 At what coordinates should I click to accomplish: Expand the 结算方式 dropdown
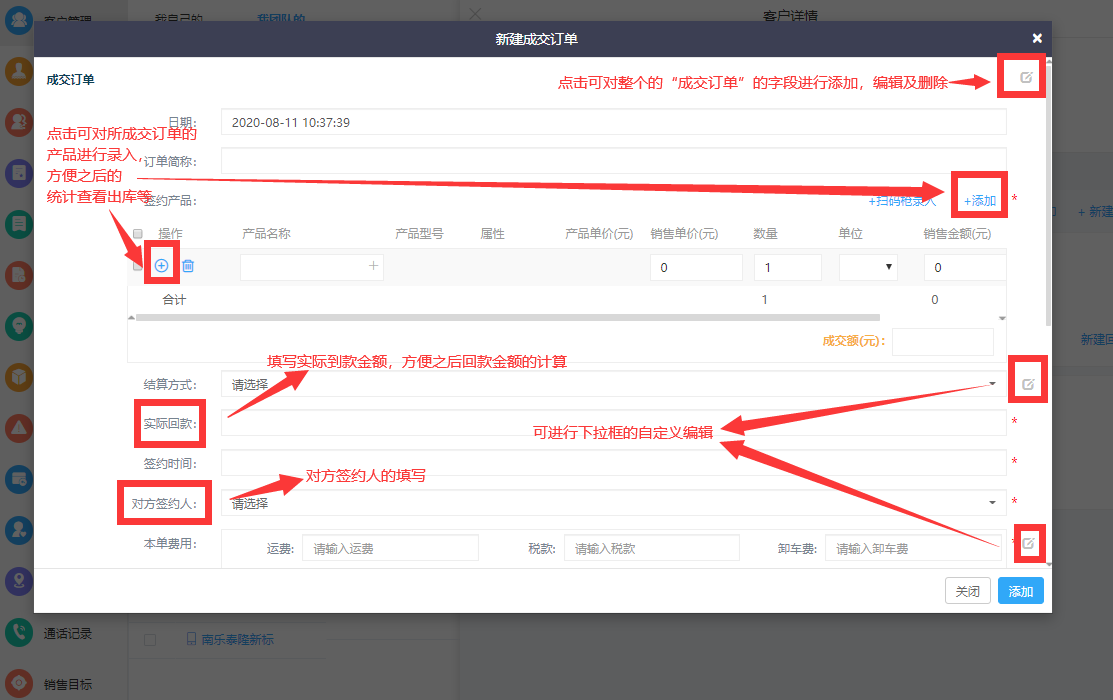coord(613,384)
